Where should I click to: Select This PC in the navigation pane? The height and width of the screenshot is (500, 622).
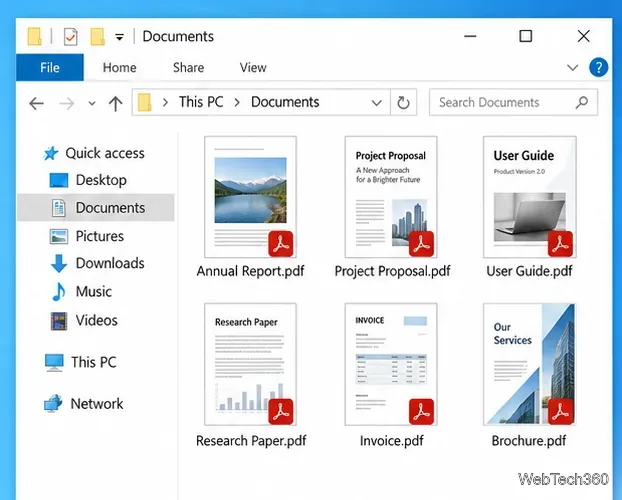point(94,362)
